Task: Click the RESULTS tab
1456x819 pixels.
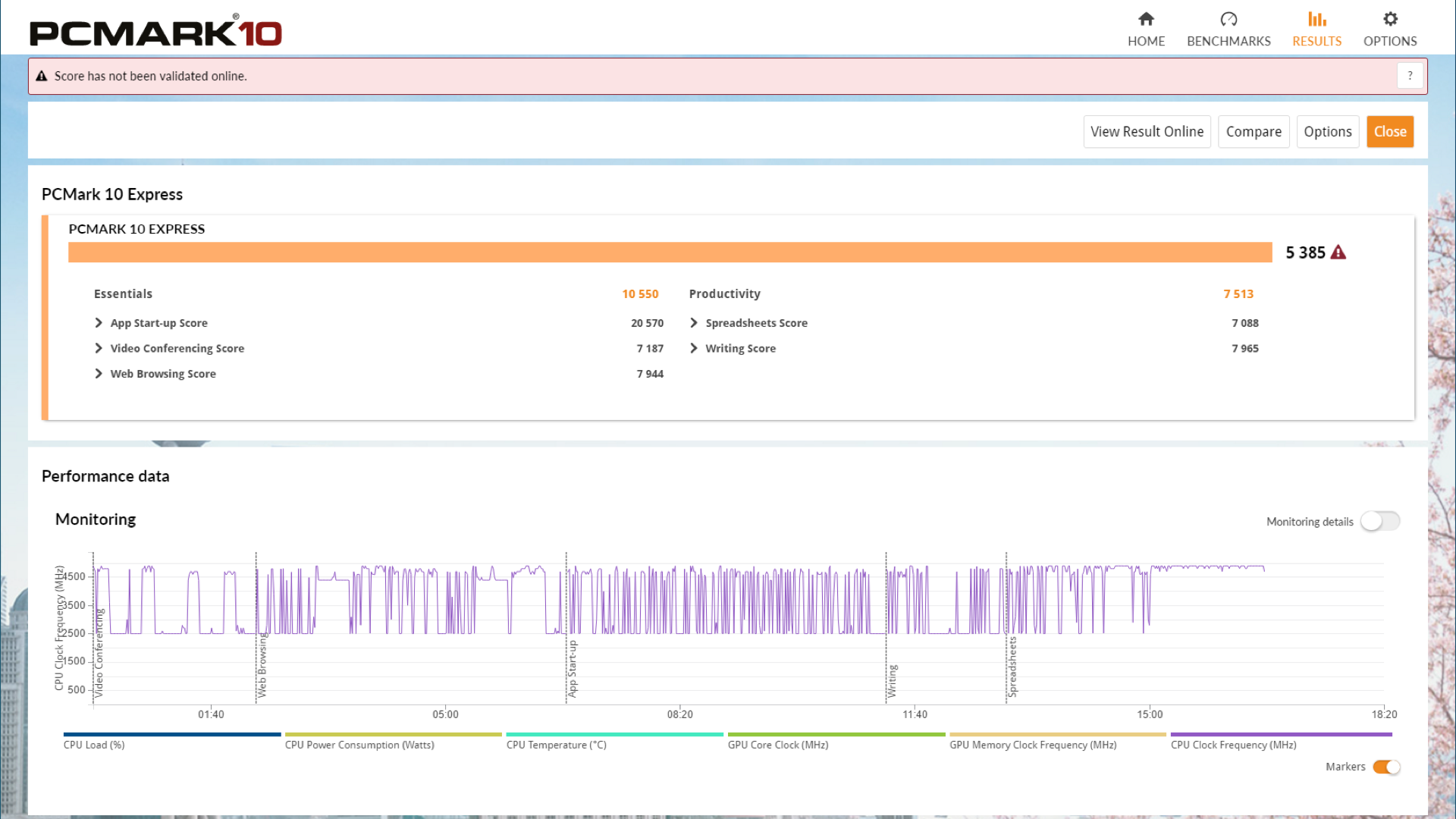Action: click(x=1317, y=28)
